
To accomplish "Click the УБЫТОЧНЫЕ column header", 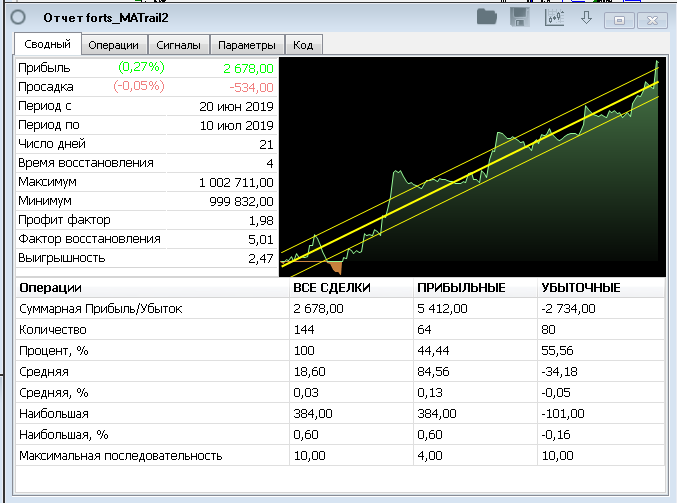I will click(x=579, y=288).
